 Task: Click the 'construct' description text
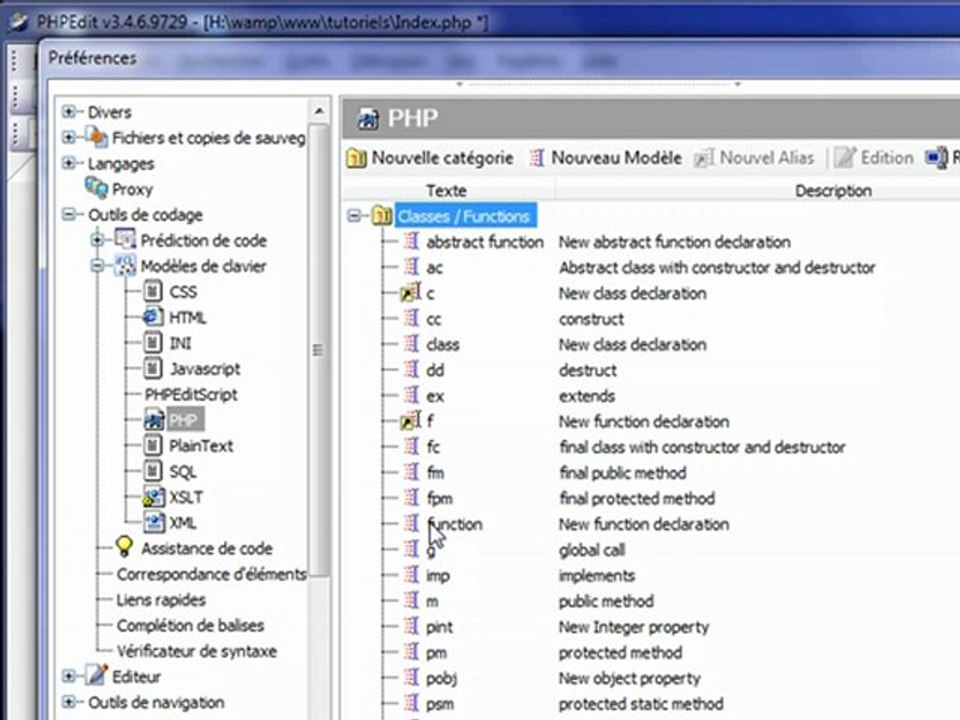coord(591,319)
